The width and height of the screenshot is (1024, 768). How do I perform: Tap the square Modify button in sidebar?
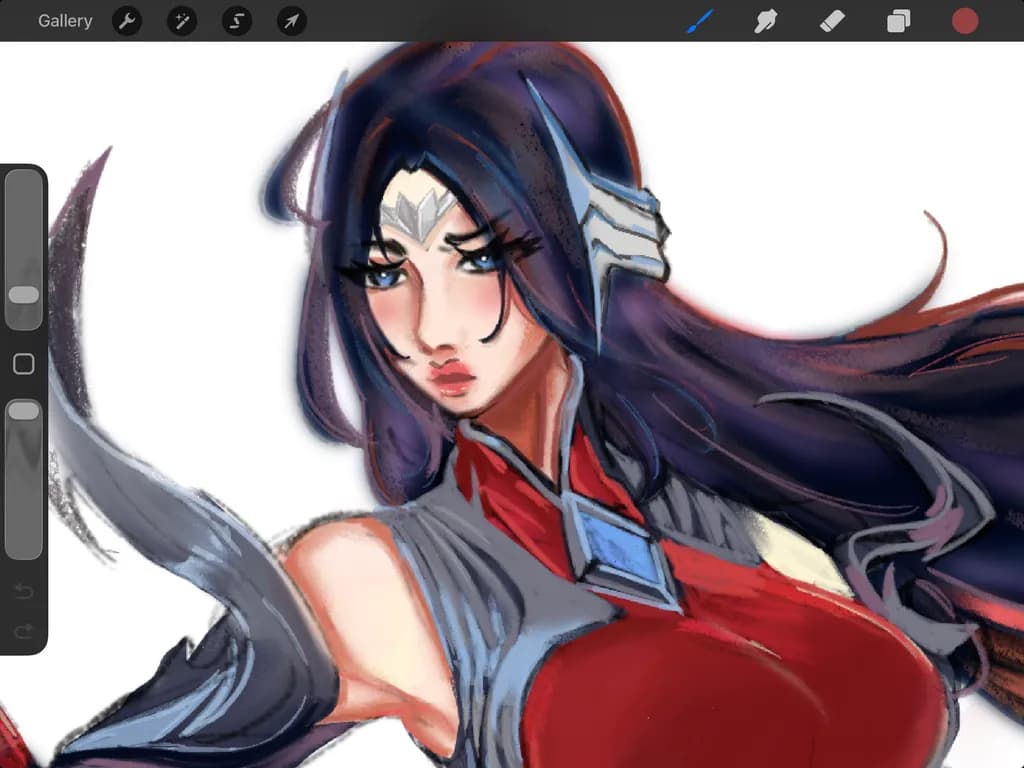pos(24,364)
